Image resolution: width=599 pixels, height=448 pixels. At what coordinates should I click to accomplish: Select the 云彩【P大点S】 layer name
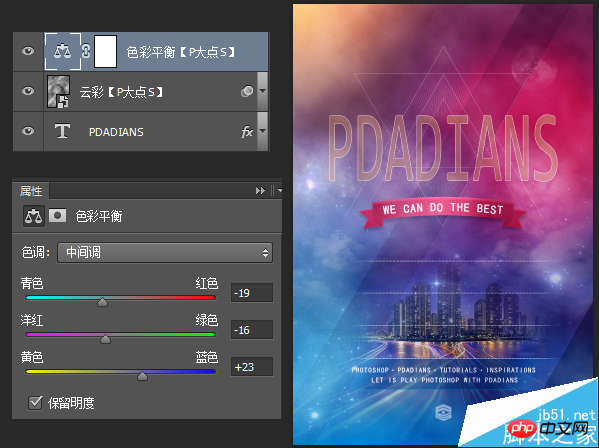click(121, 92)
